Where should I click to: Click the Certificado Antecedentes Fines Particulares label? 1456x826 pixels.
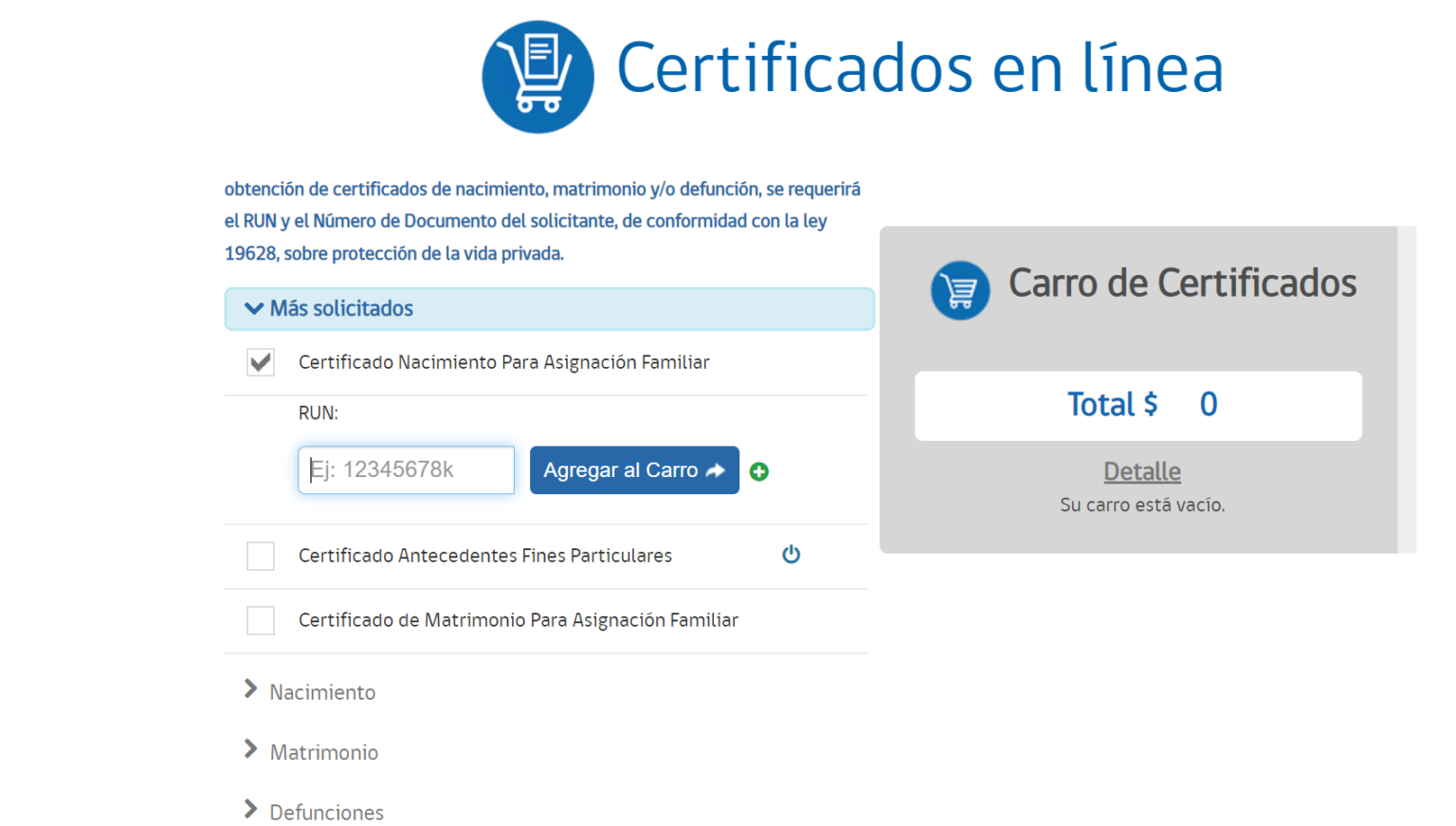485,556
